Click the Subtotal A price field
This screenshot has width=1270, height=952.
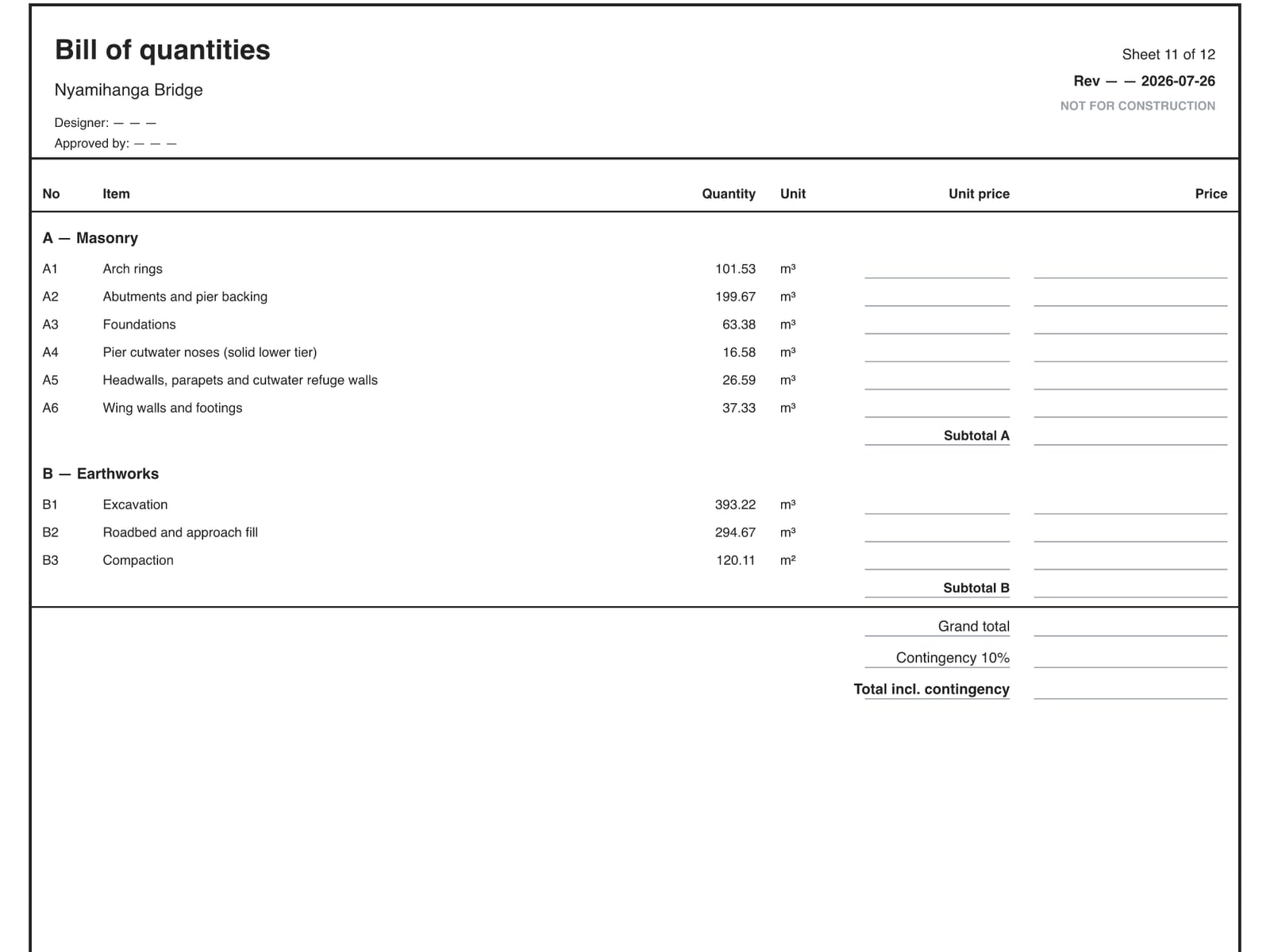[1130, 436]
